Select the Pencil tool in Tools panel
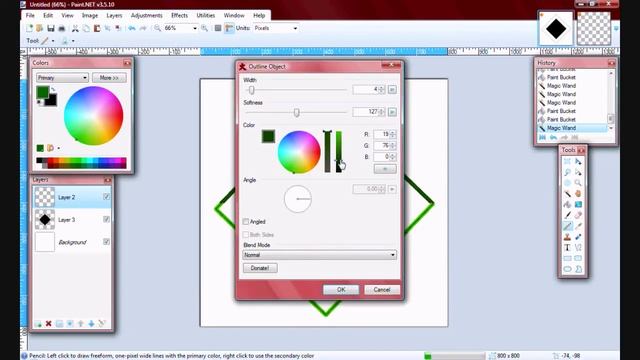640x360 pixels. [567, 226]
